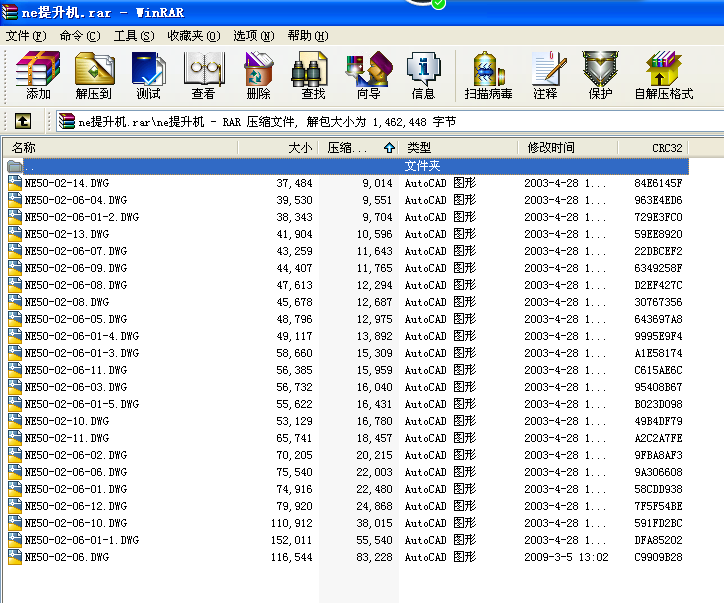This screenshot has width=724, height=603.
Task: Launch the Wizard (向导) icon
Action: tap(368, 76)
